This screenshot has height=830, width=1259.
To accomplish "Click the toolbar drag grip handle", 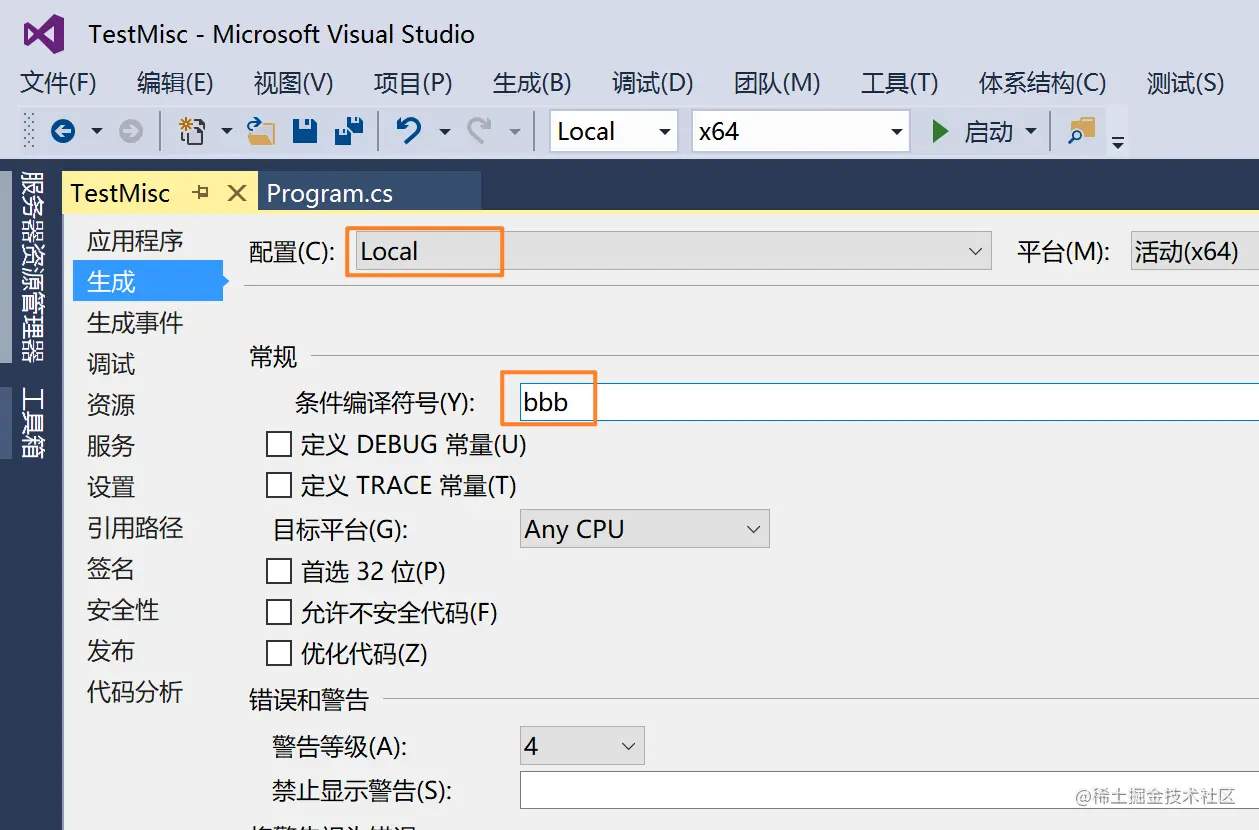I will pyautogui.click(x=29, y=131).
